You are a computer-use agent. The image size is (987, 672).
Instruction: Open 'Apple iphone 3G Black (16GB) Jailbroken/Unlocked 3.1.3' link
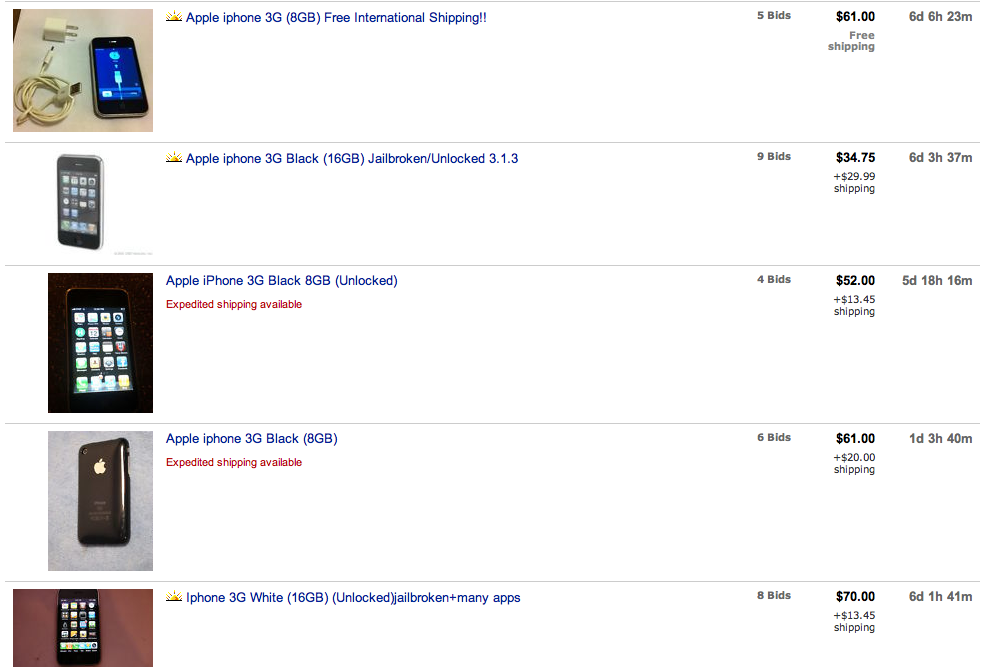pyautogui.click(x=352, y=159)
